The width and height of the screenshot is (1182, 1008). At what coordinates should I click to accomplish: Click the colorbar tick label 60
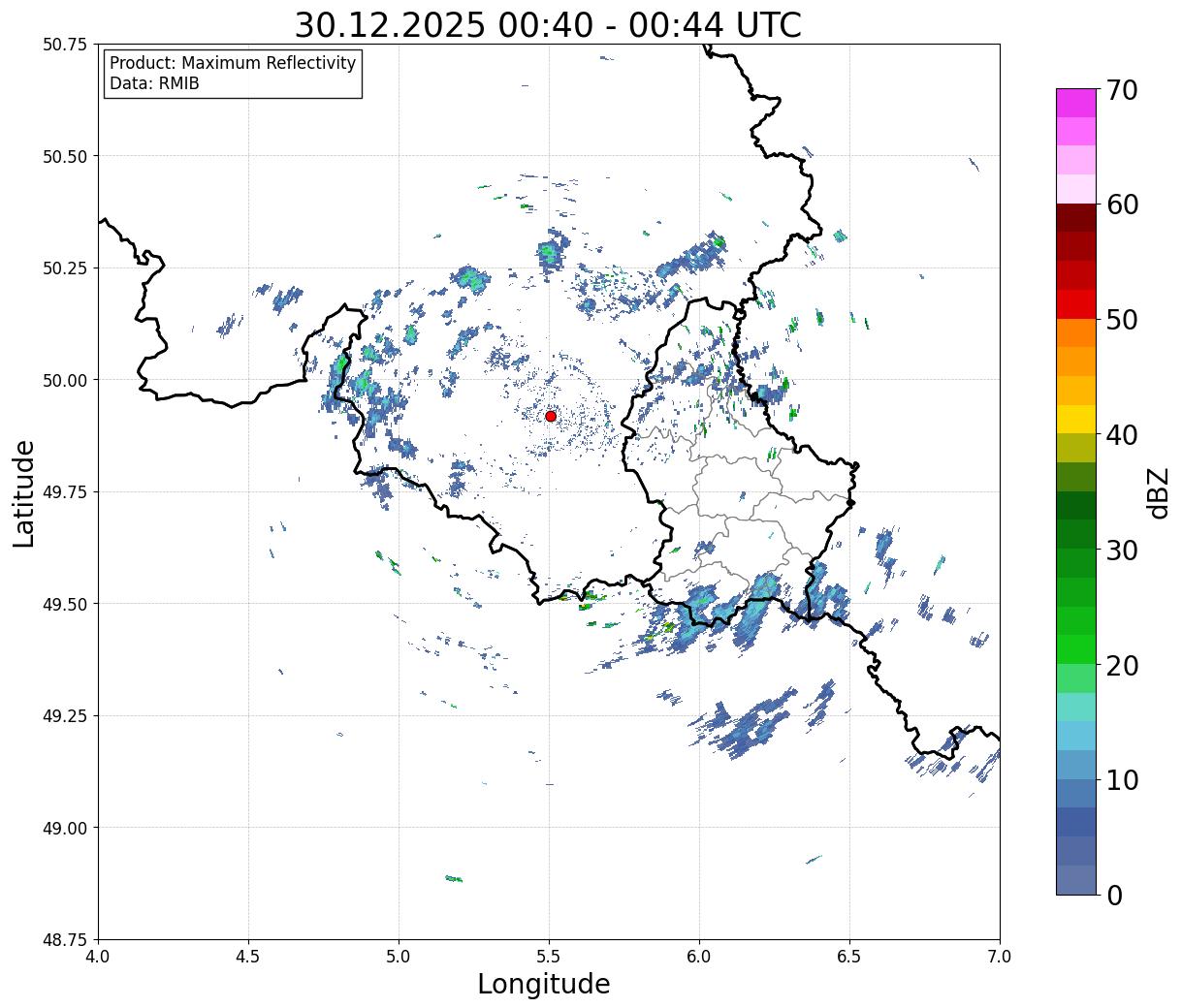tap(1122, 205)
